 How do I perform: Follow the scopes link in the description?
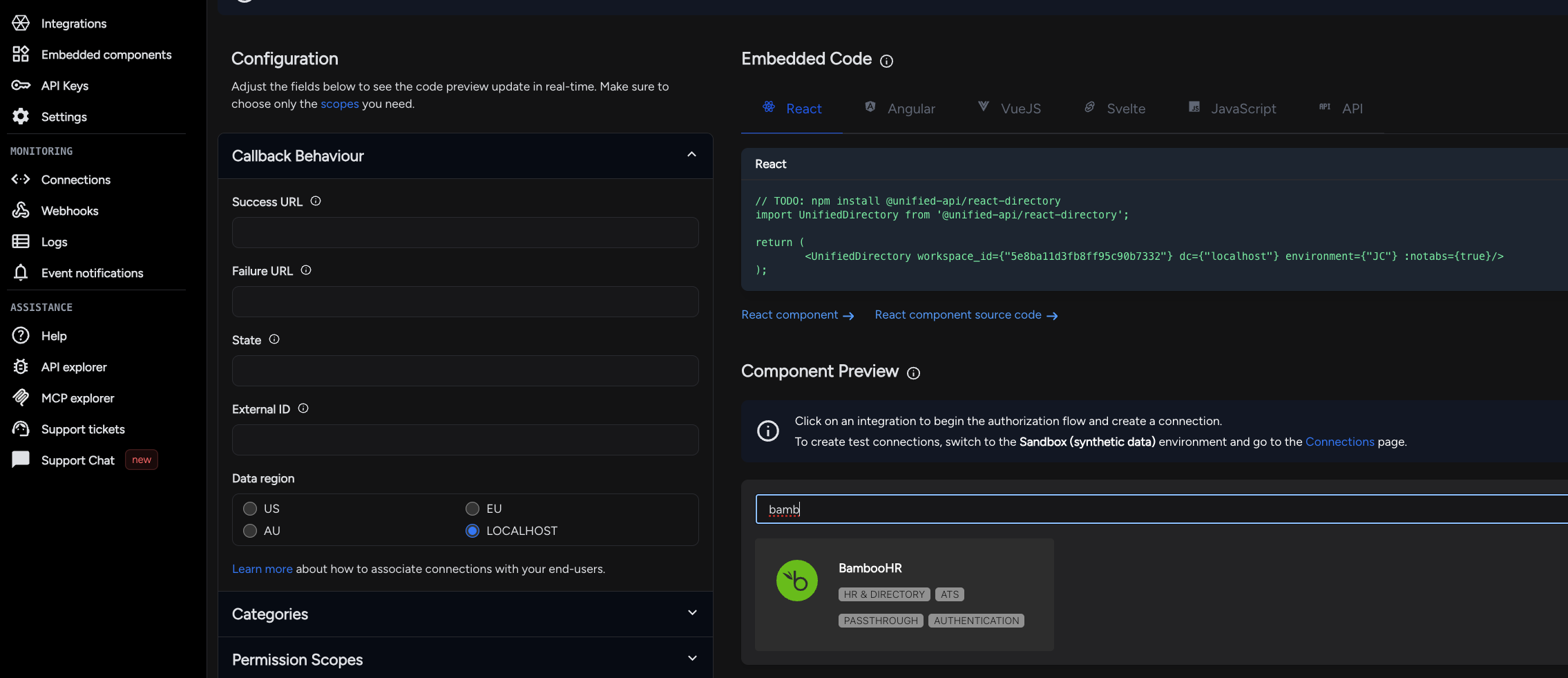tap(339, 104)
